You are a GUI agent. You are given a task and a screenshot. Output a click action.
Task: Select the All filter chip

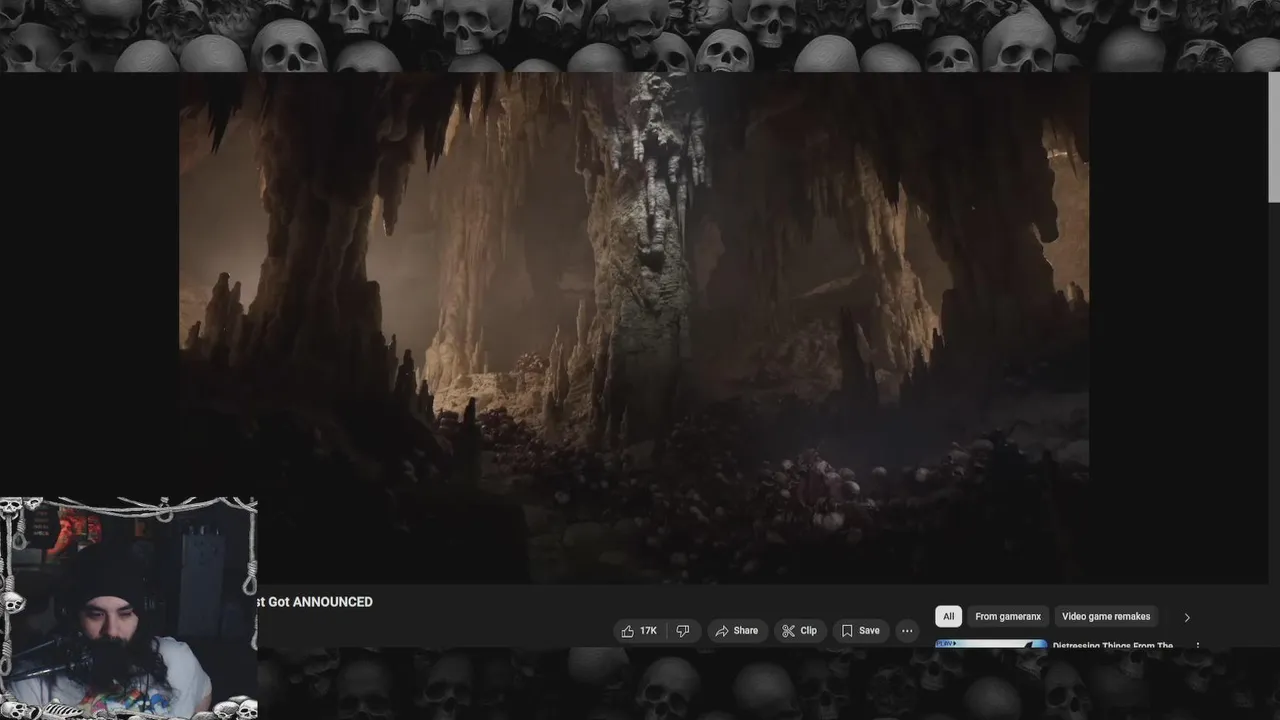948,617
